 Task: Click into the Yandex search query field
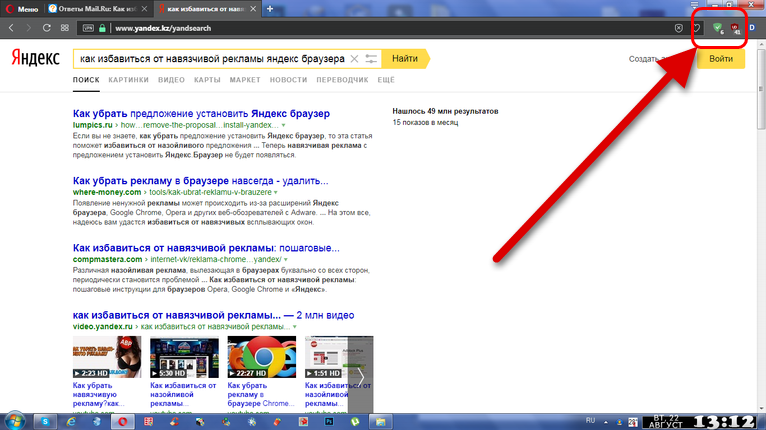(212, 59)
